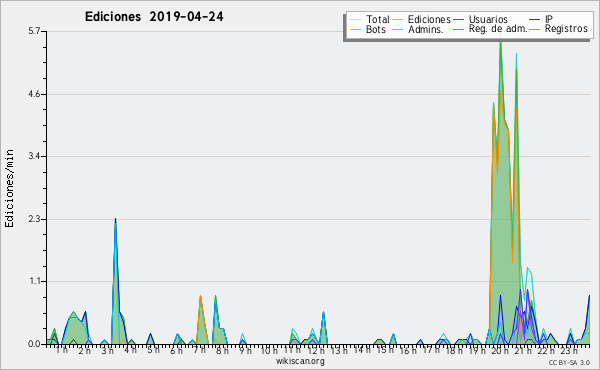Viewport: 600px width, 370px height.
Task: Click the 5.7 y-axis value
Action: pyautogui.click(x=34, y=31)
